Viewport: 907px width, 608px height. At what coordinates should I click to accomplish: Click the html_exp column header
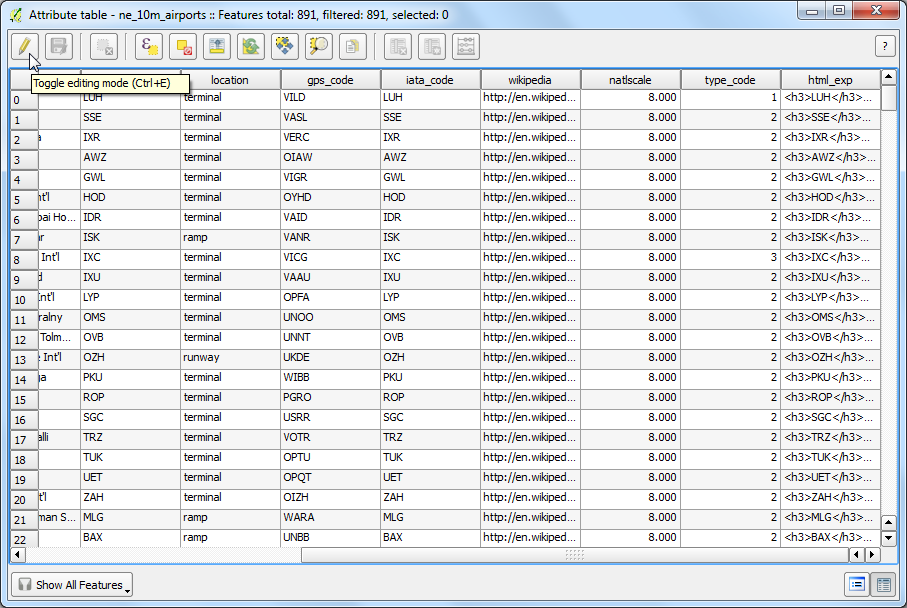pos(830,80)
